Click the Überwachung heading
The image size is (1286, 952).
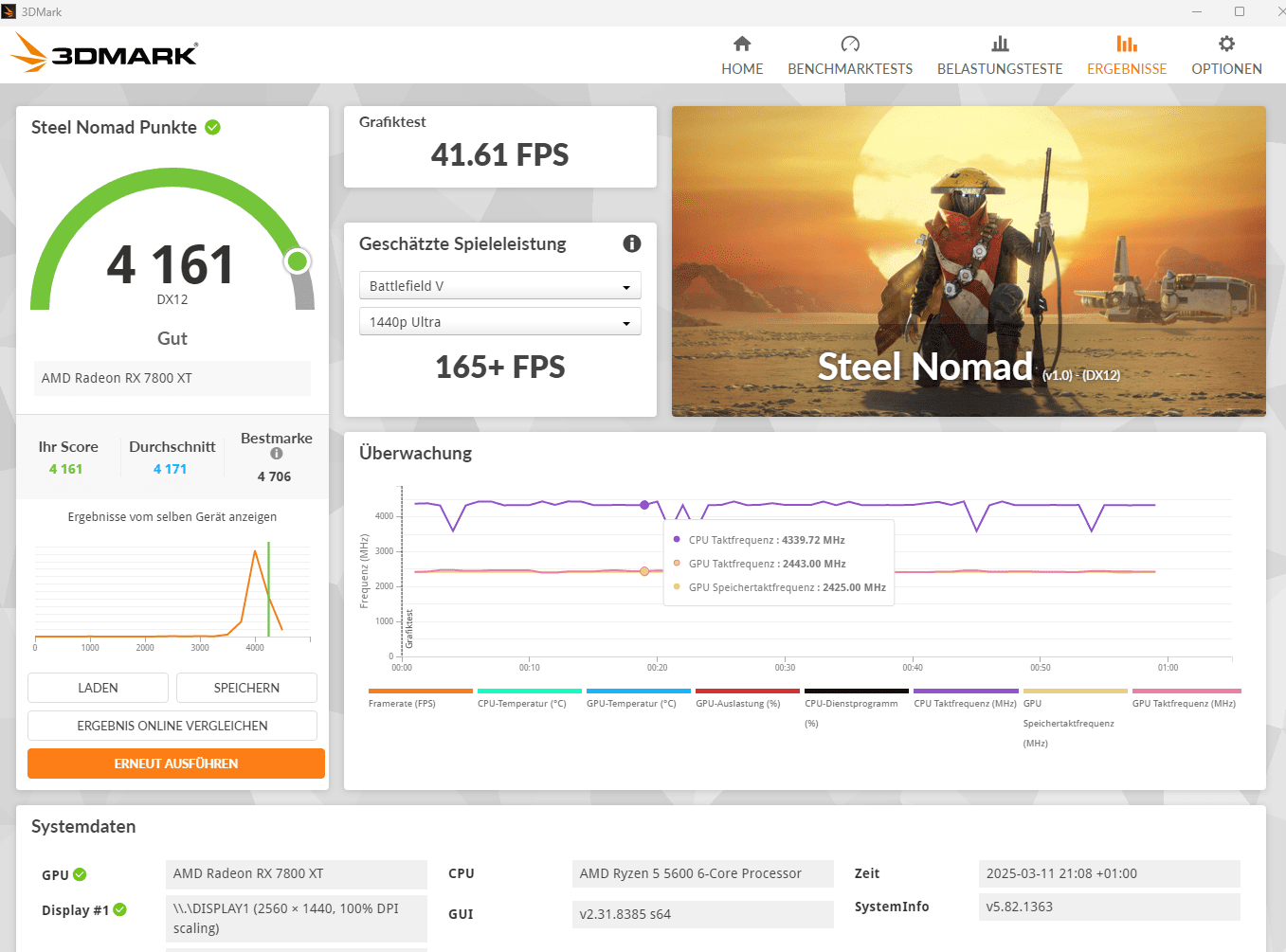click(x=415, y=453)
